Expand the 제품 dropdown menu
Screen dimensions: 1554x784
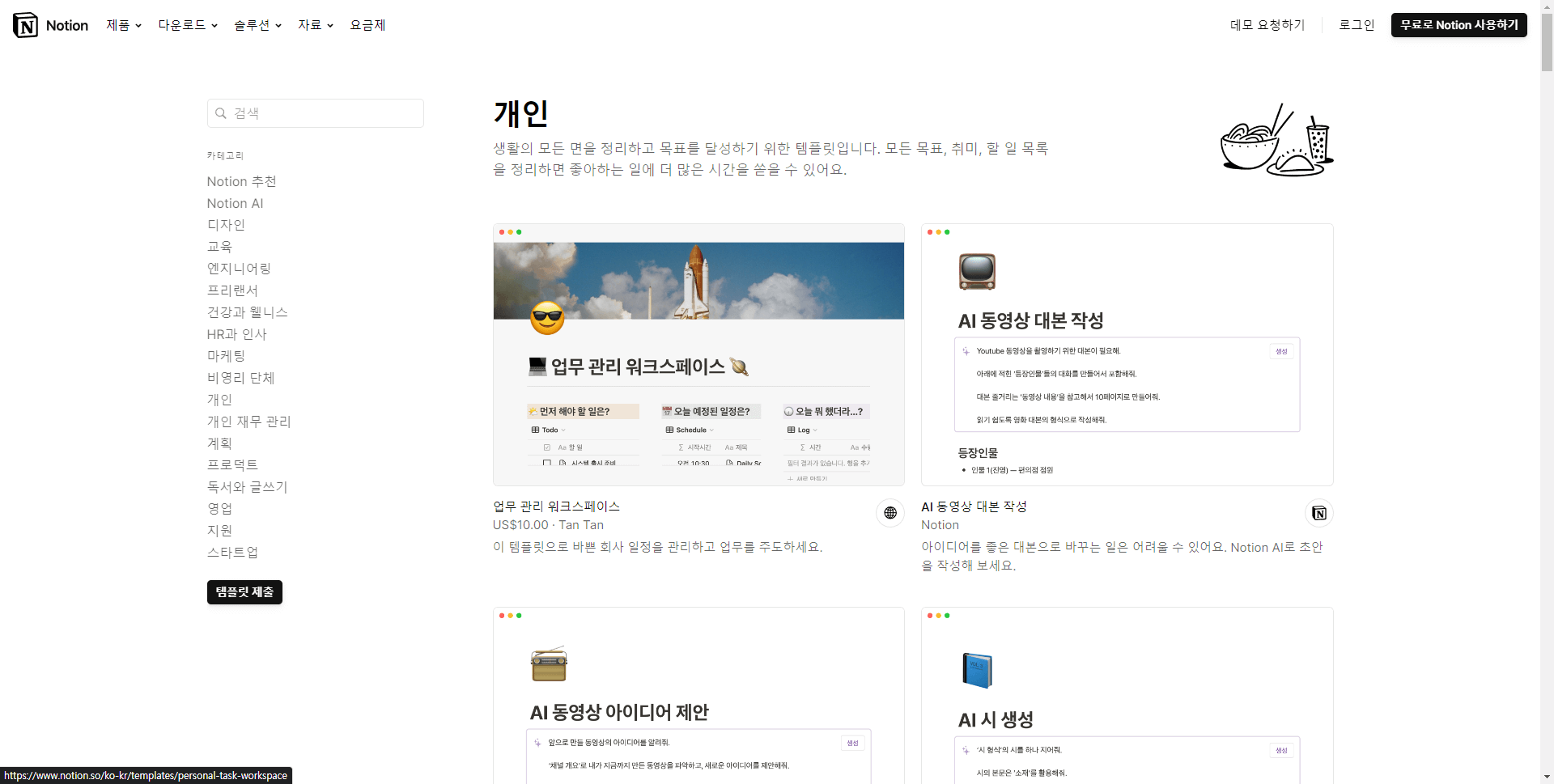click(x=124, y=25)
